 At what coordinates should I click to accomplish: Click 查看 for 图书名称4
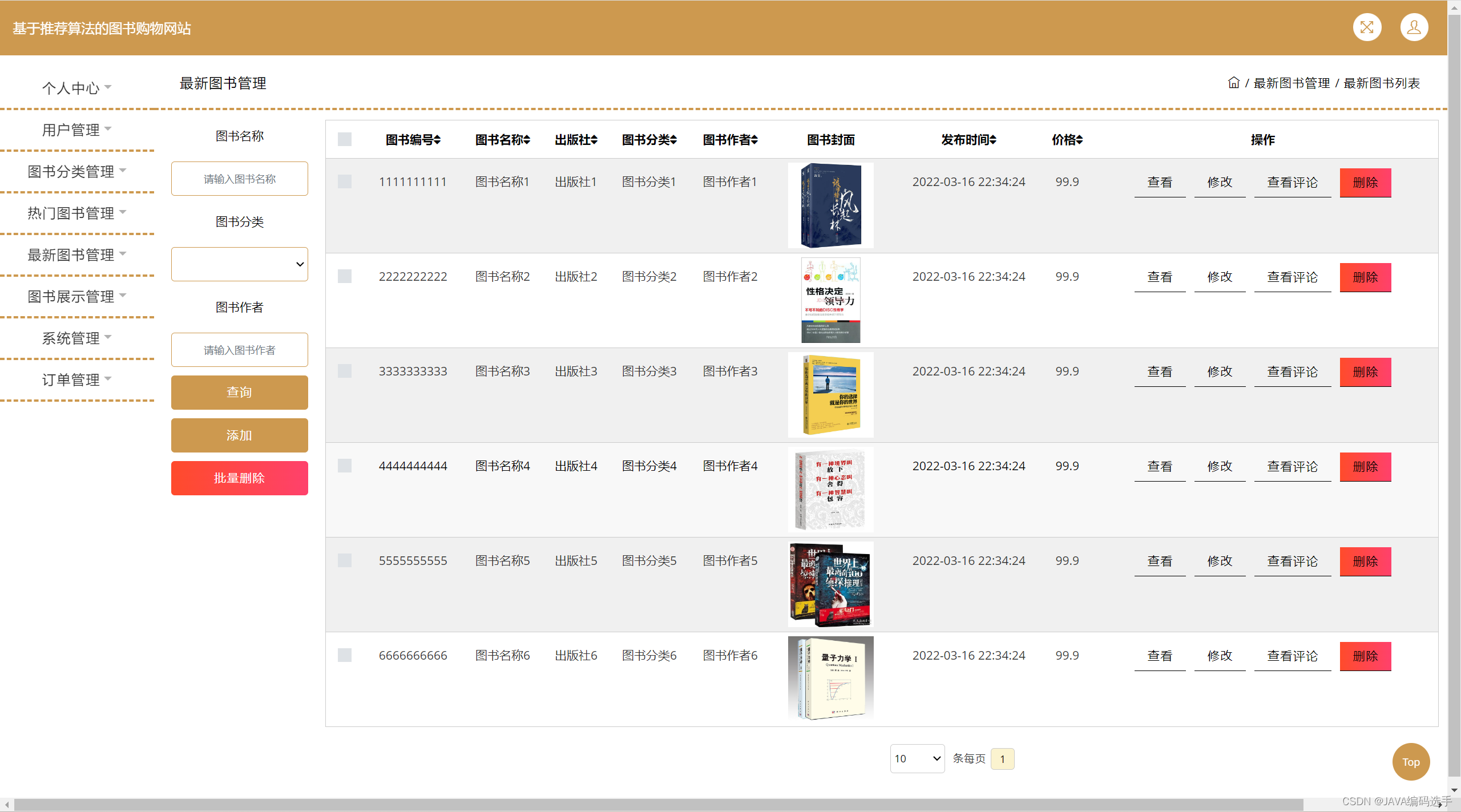(1160, 467)
